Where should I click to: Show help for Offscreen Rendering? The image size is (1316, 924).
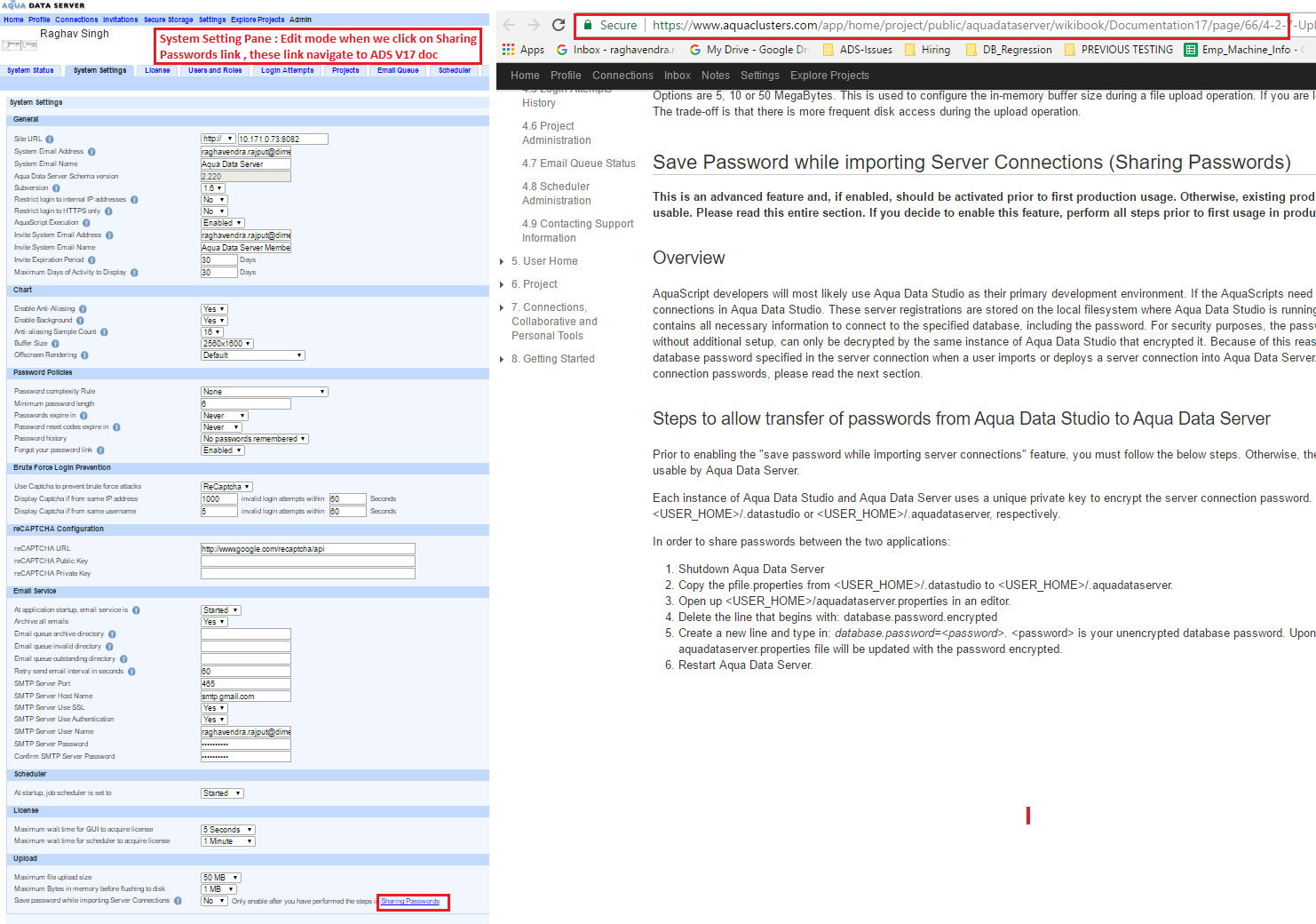(x=84, y=355)
